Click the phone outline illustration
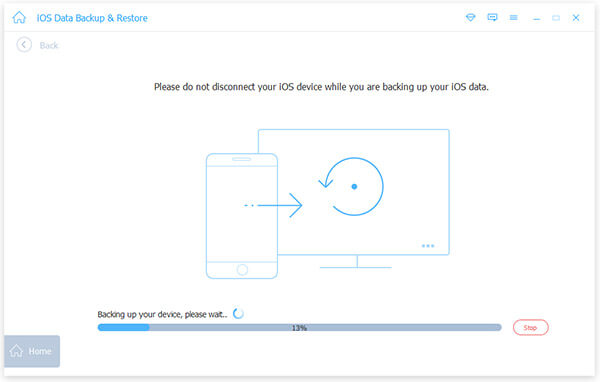Screen dimensions: 600x382 [x=241, y=216]
